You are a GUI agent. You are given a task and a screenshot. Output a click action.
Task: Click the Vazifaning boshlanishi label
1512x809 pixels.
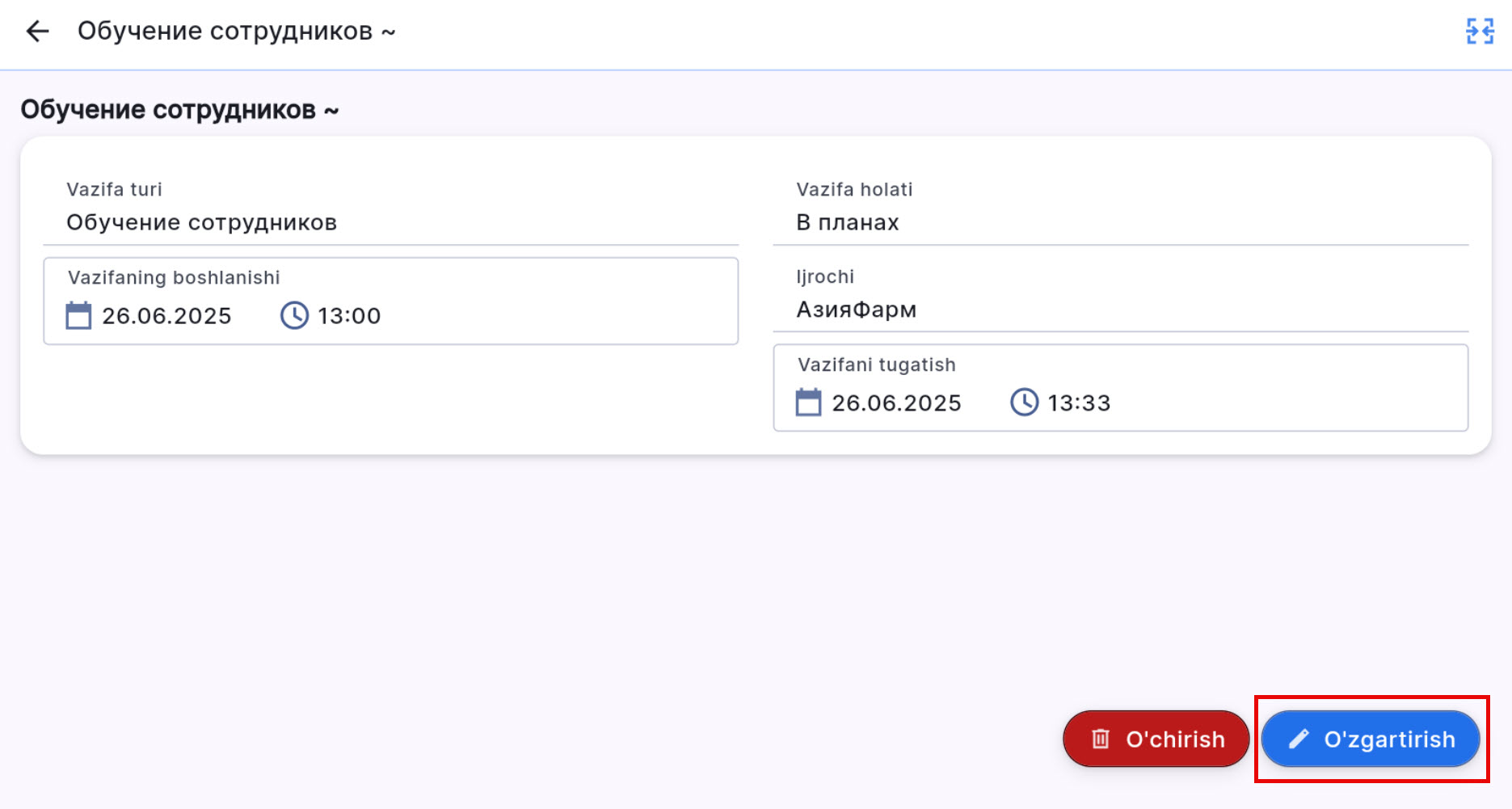pyautogui.click(x=174, y=278)
